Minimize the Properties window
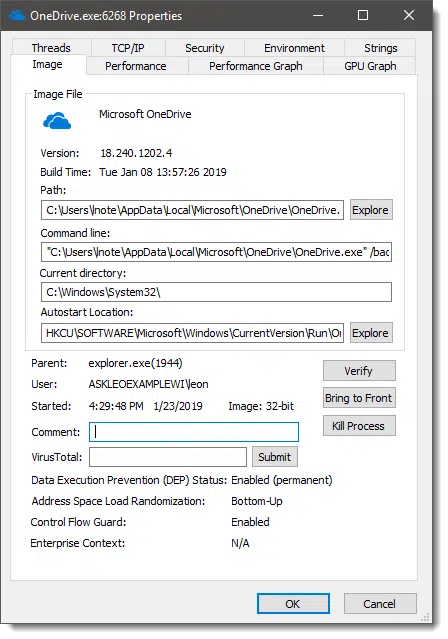Screen dimensions: 448x639 point(318,15)
